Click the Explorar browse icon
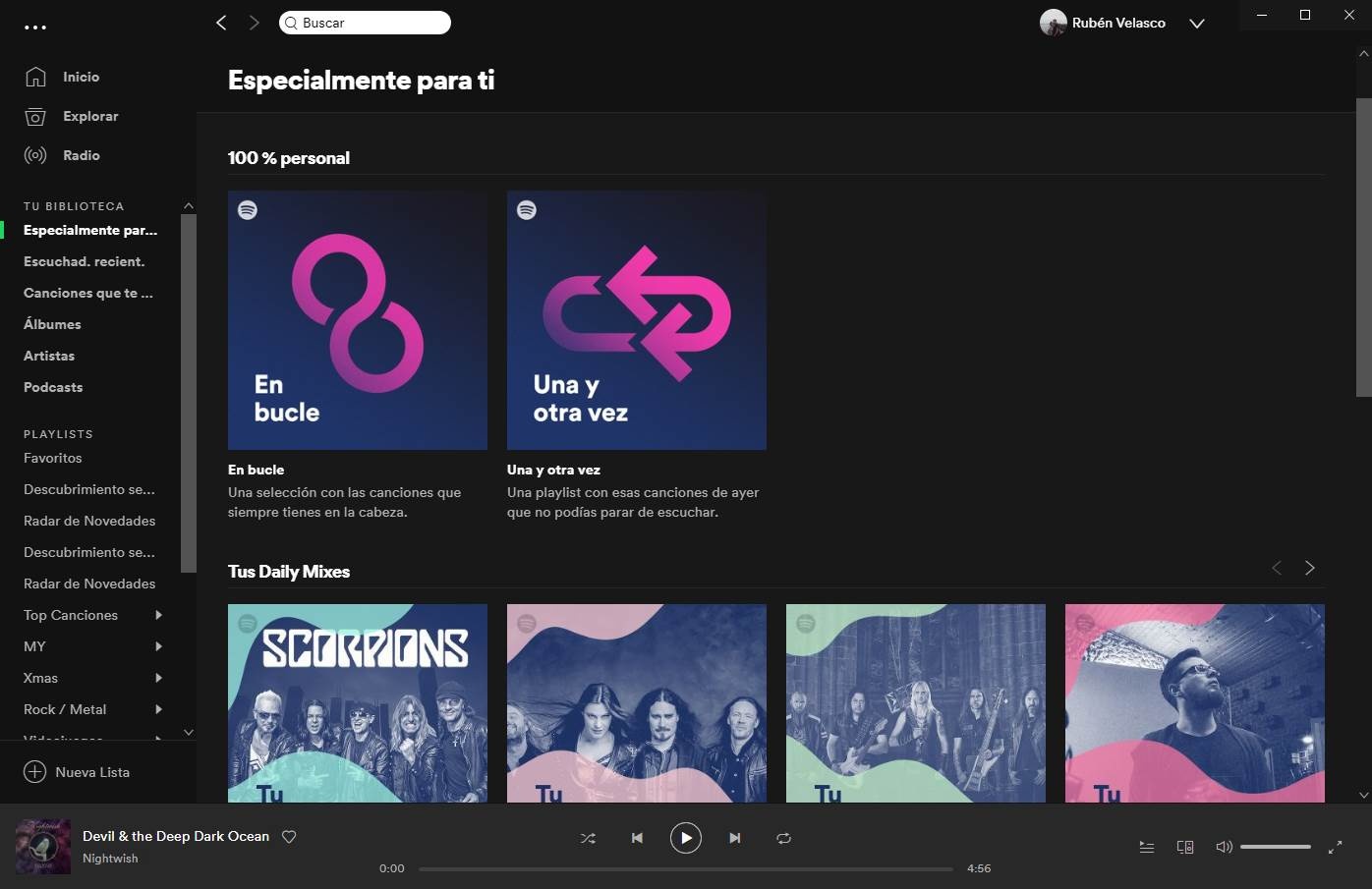 [x=35, y=116]
